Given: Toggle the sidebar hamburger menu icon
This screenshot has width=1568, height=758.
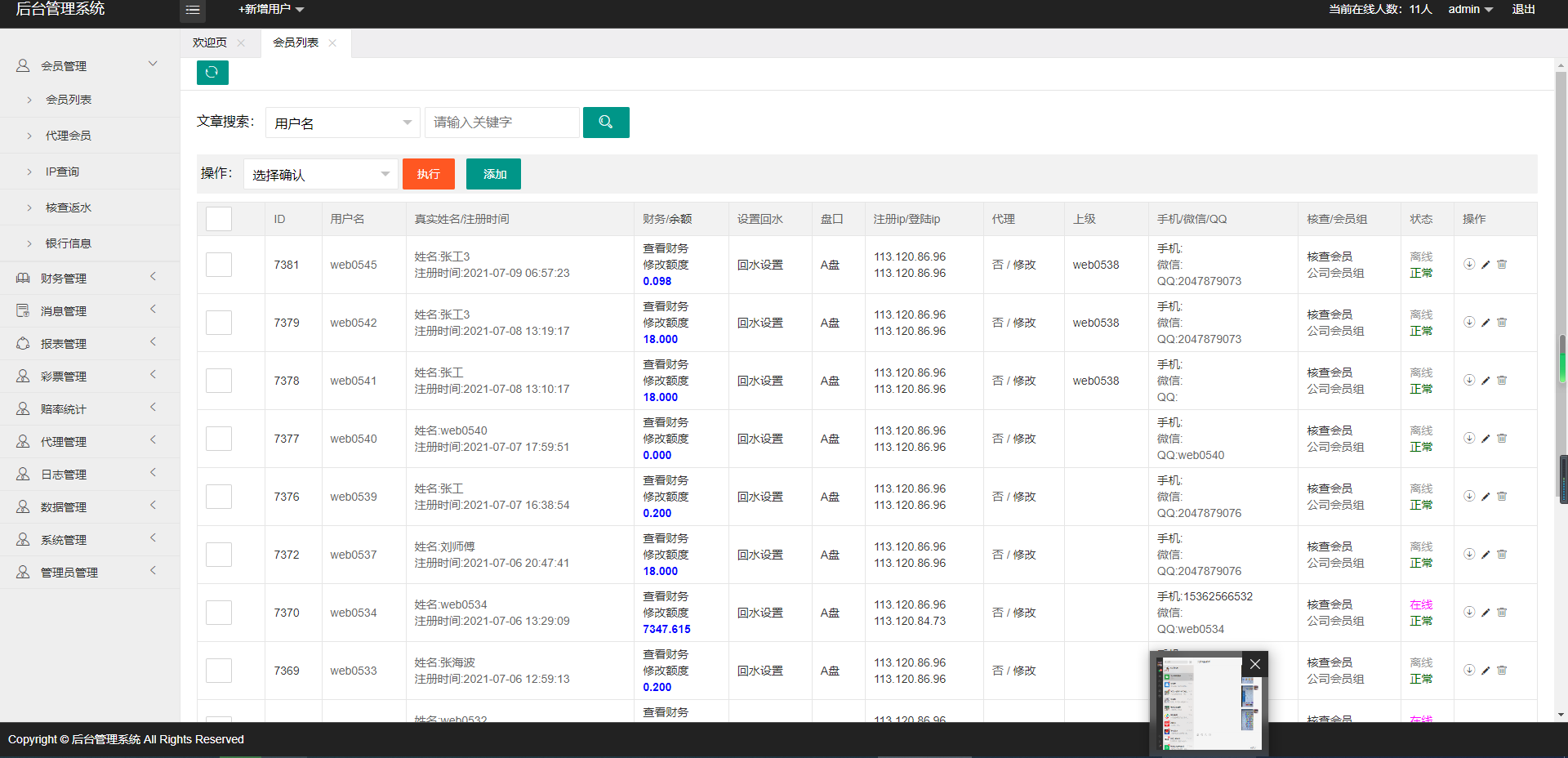Looking at the screenshot, I should click(x=193, y=10).
